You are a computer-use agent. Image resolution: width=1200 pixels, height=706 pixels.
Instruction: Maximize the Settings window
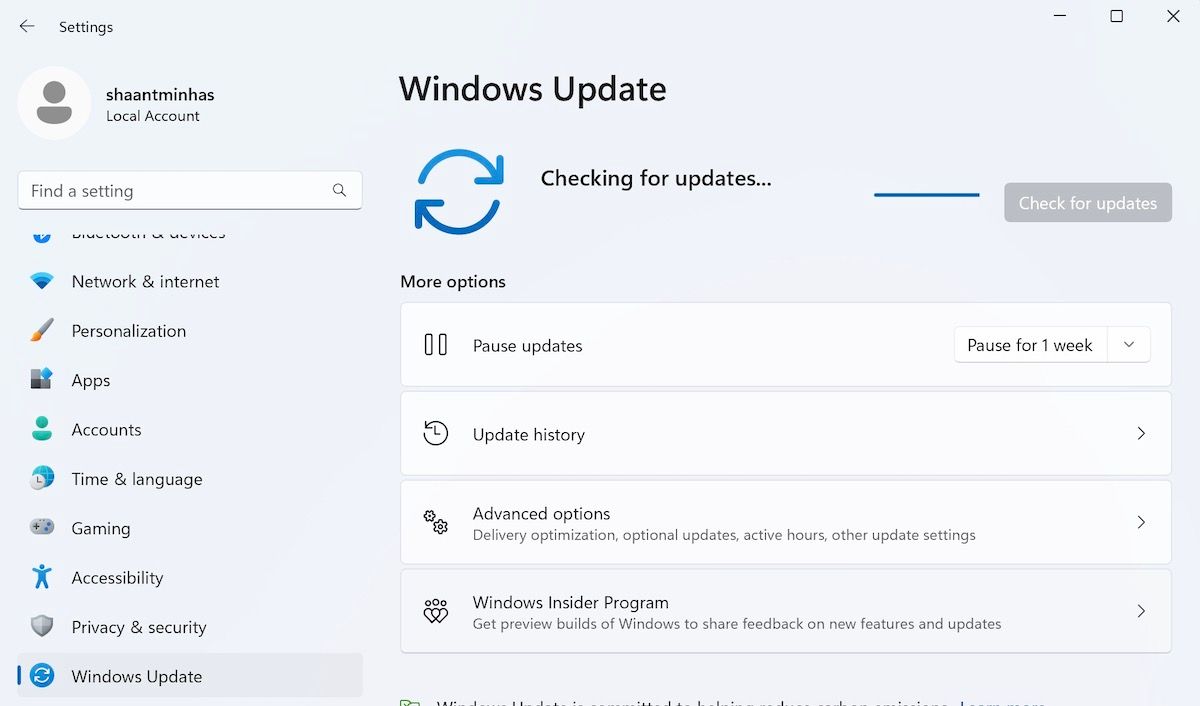pyautogui.click(x=1117, y=16)
